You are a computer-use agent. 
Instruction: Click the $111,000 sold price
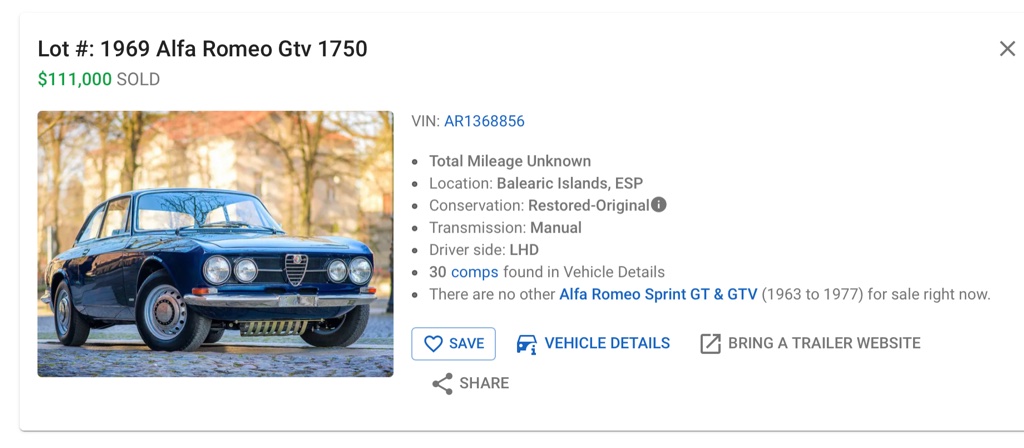click(x=75, y=79)
